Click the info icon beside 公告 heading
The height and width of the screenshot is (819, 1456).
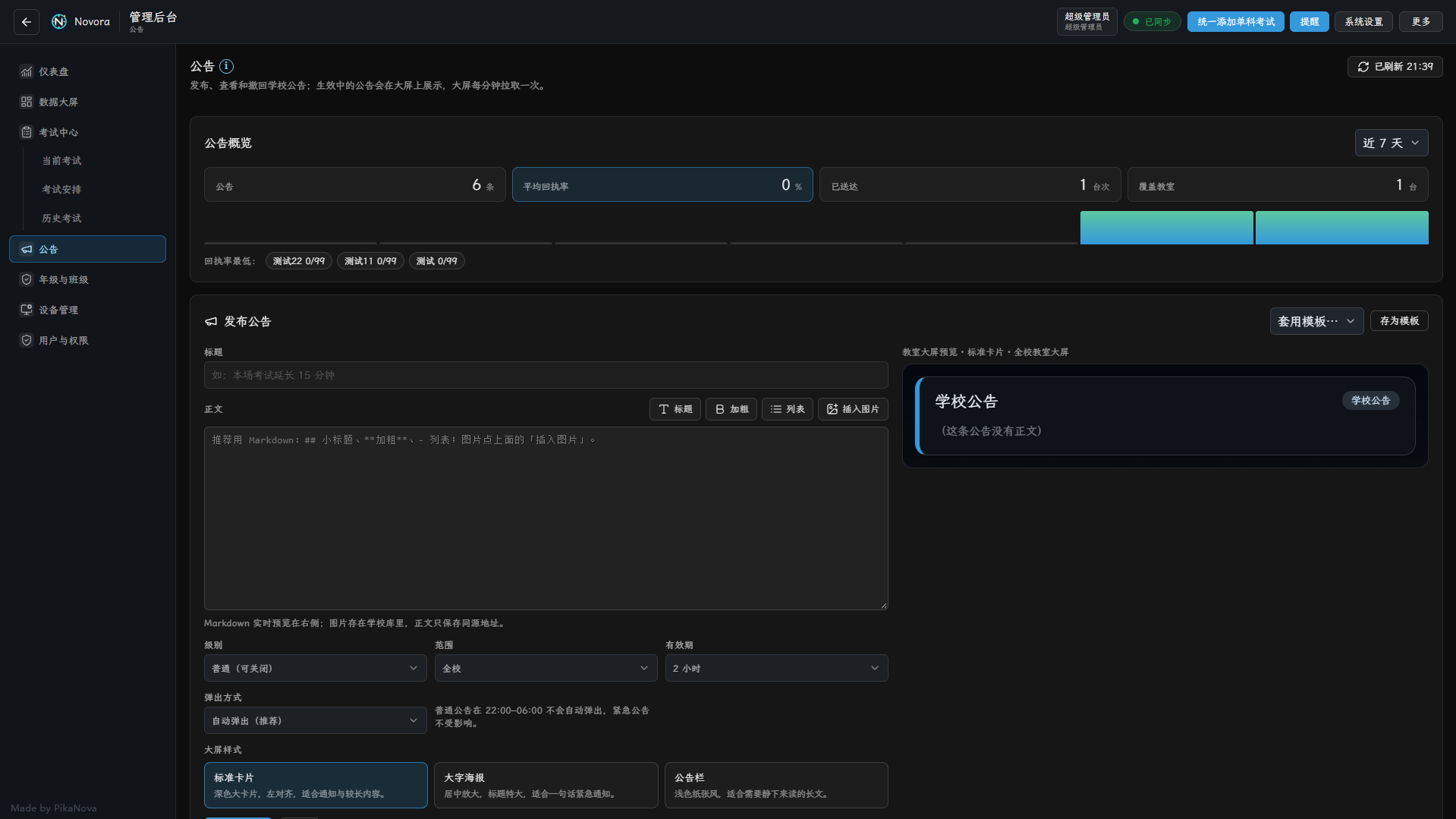click(x=226, y=66)
